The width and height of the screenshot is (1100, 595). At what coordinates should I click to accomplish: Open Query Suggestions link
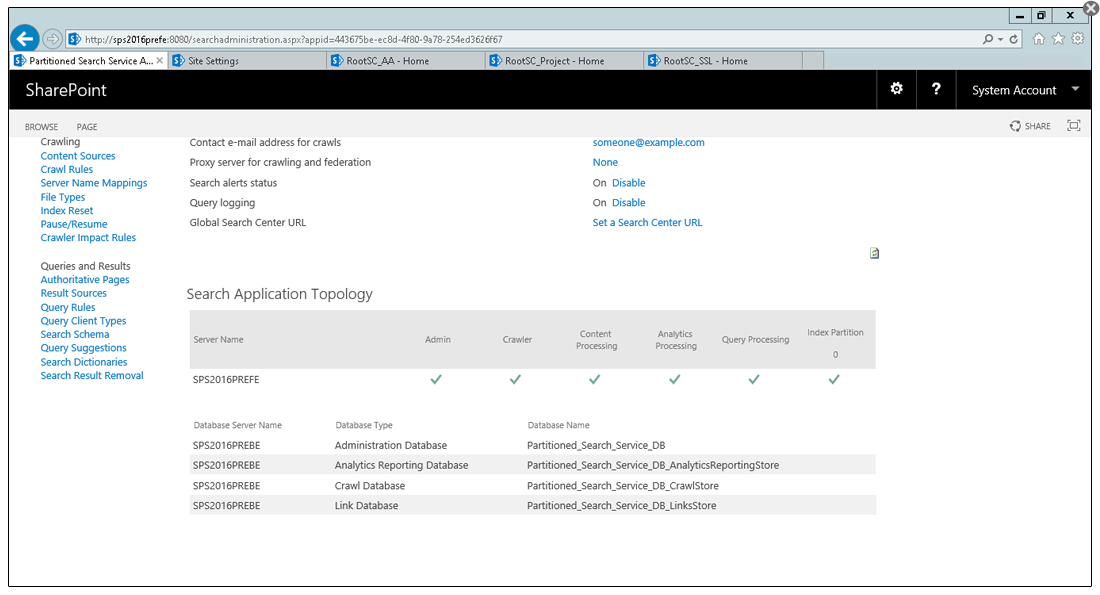[83, 348]
